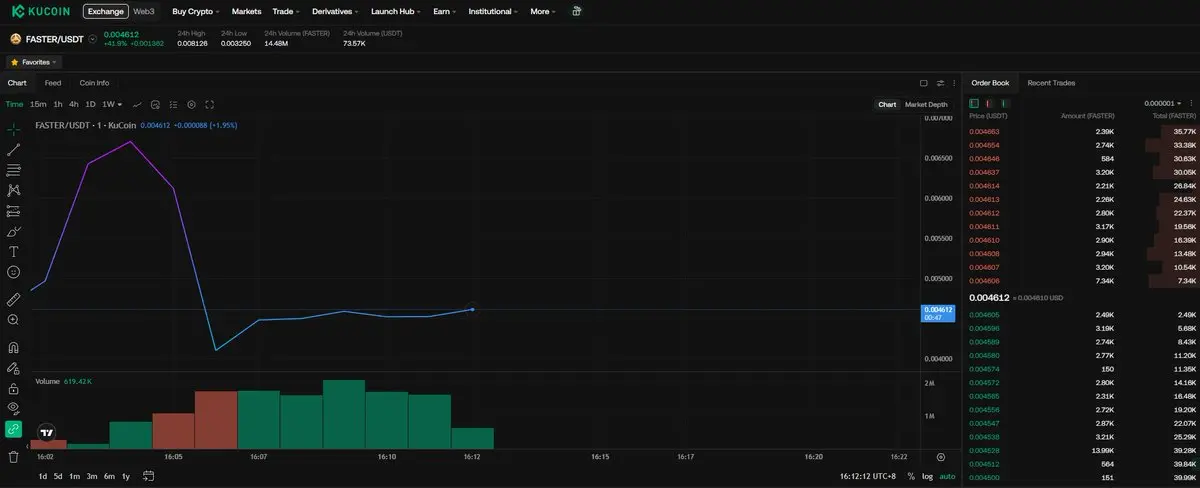Toggle lock all drawing tools

[14, 388]
